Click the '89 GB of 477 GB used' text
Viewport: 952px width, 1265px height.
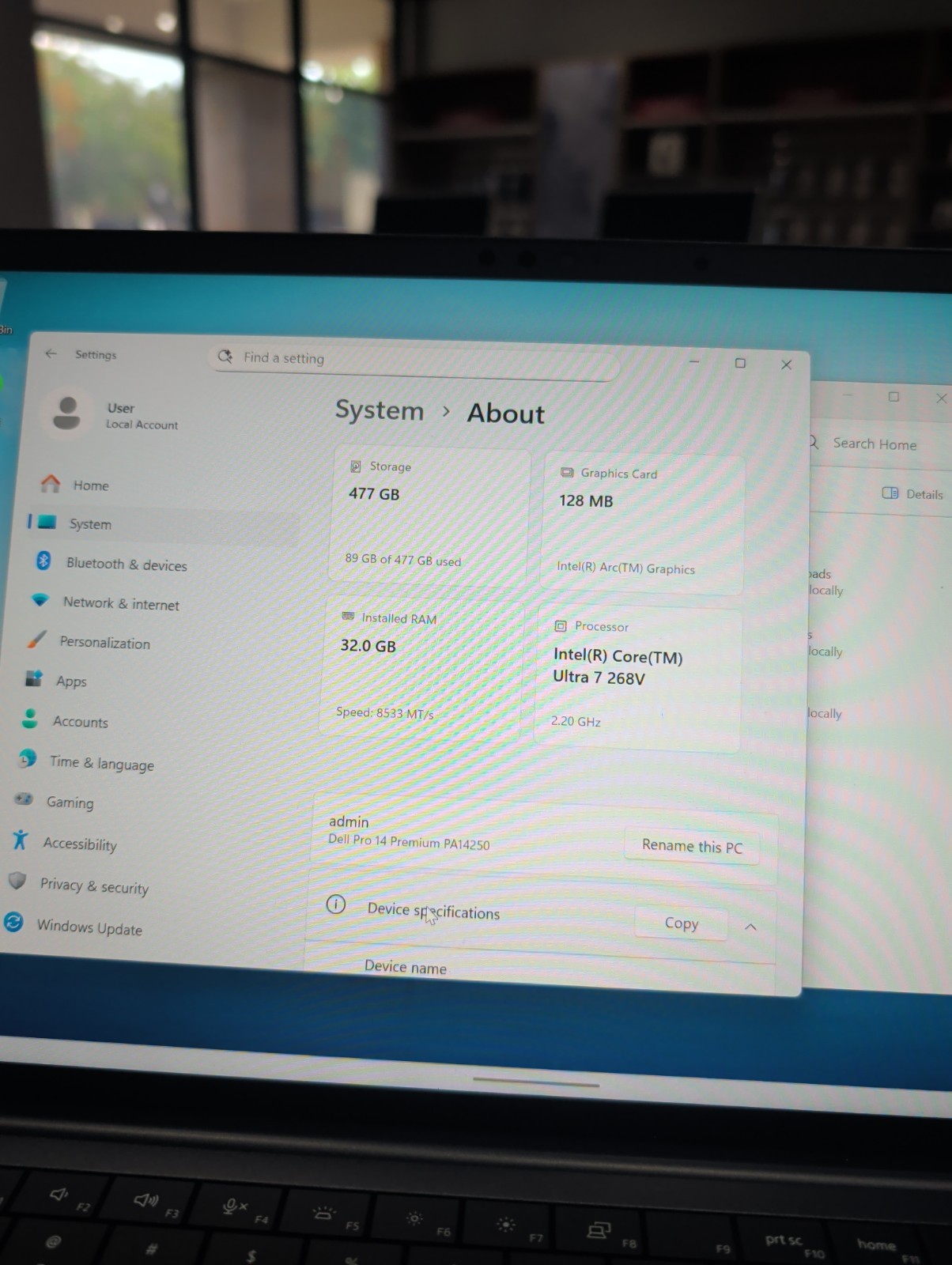pyautogui.click(x=402, y=559)
